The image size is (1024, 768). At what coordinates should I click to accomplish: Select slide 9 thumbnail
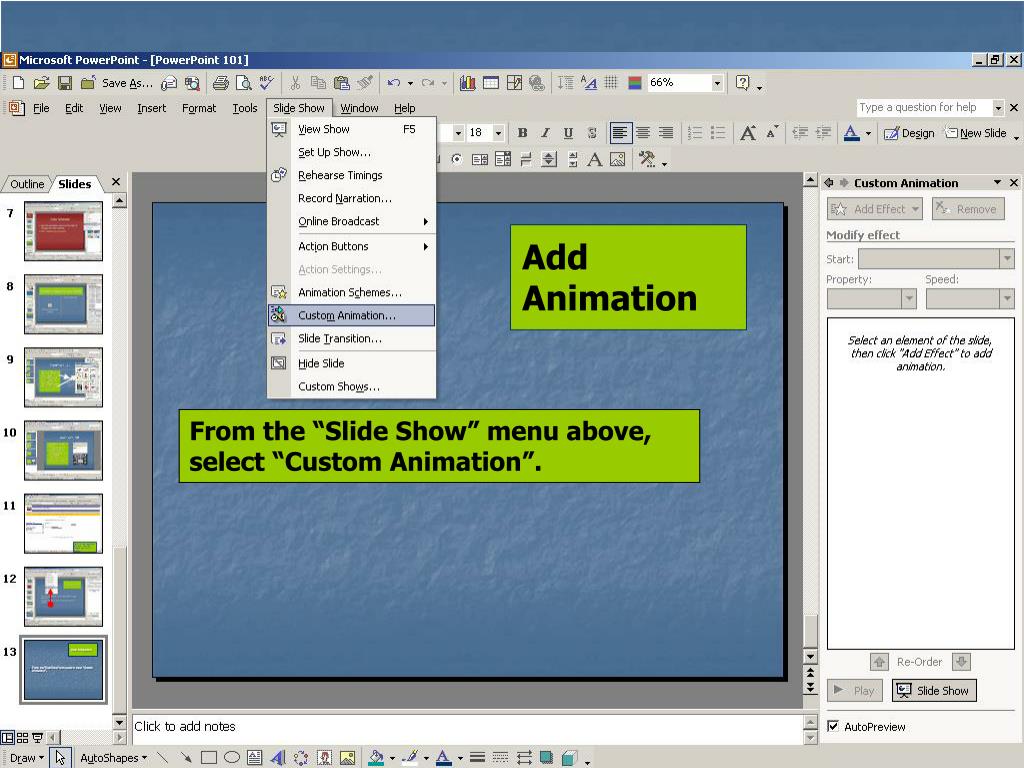[63, 377]
